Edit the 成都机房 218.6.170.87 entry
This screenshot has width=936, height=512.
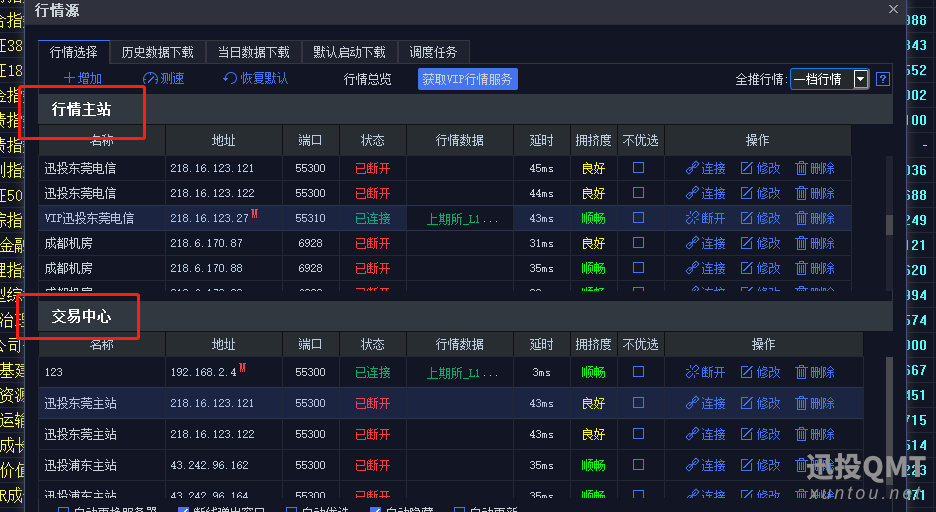point(760,243)
